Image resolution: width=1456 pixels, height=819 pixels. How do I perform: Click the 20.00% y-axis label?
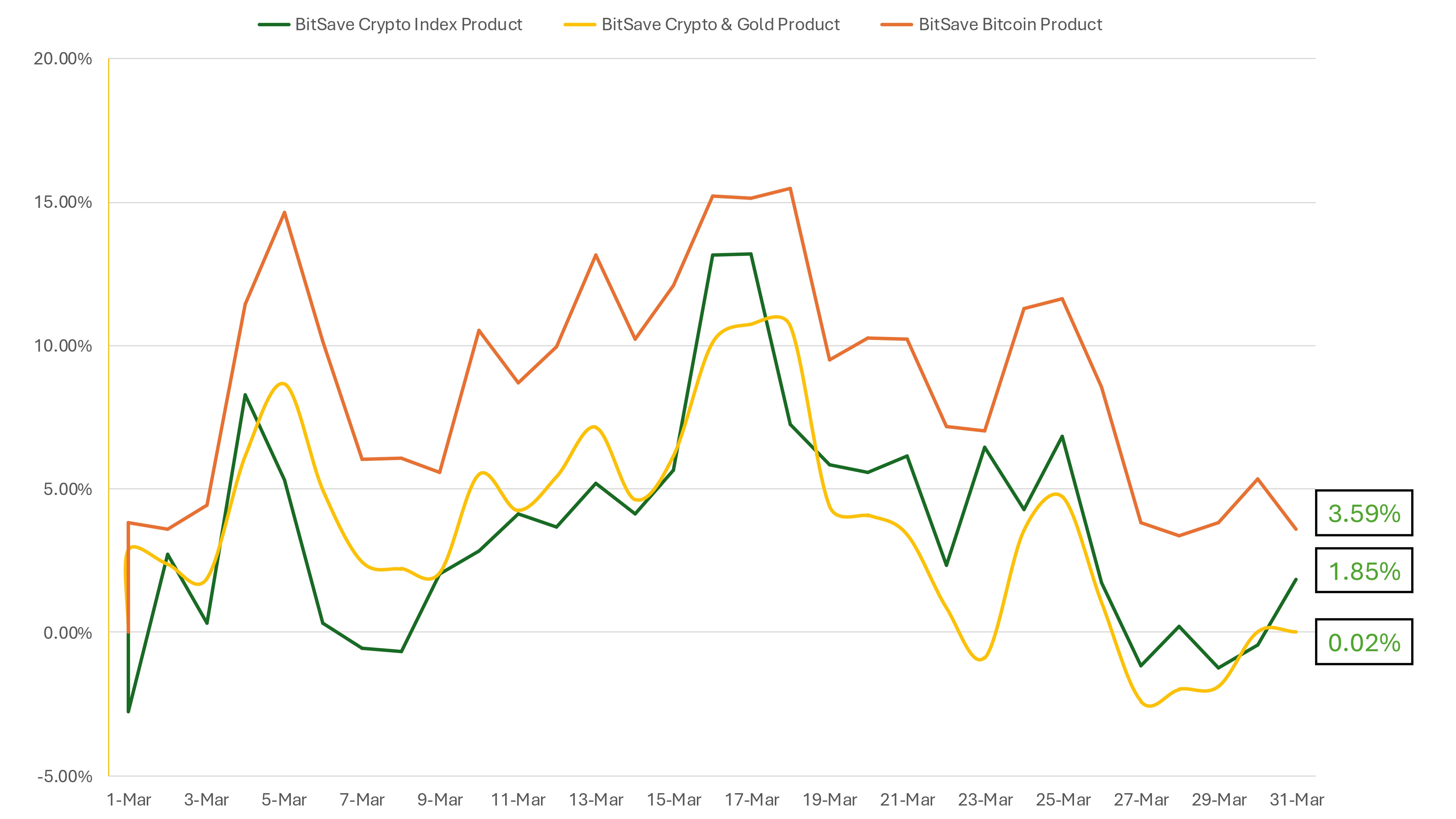click(x=62, y=59)
